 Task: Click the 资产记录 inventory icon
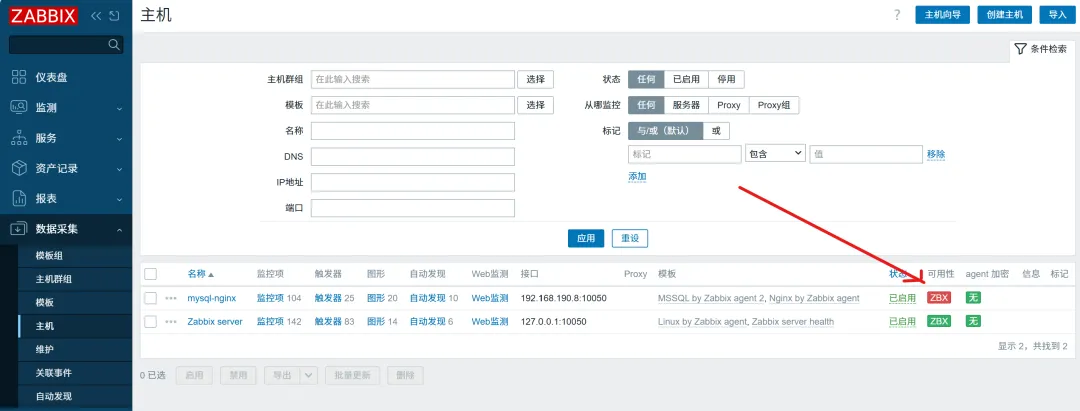click(19, 168)
